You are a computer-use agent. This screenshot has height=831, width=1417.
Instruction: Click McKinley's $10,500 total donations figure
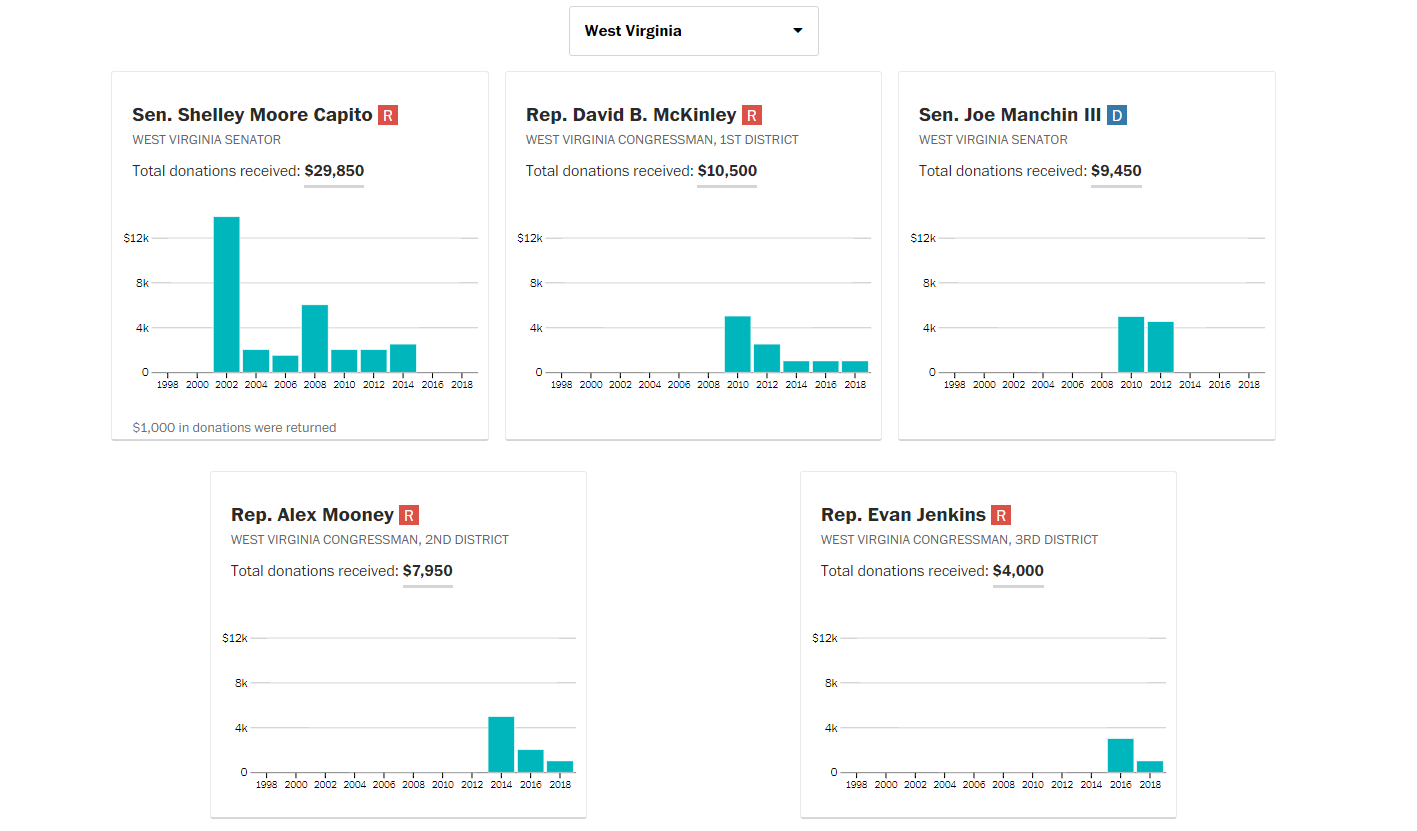coord(727,171)
